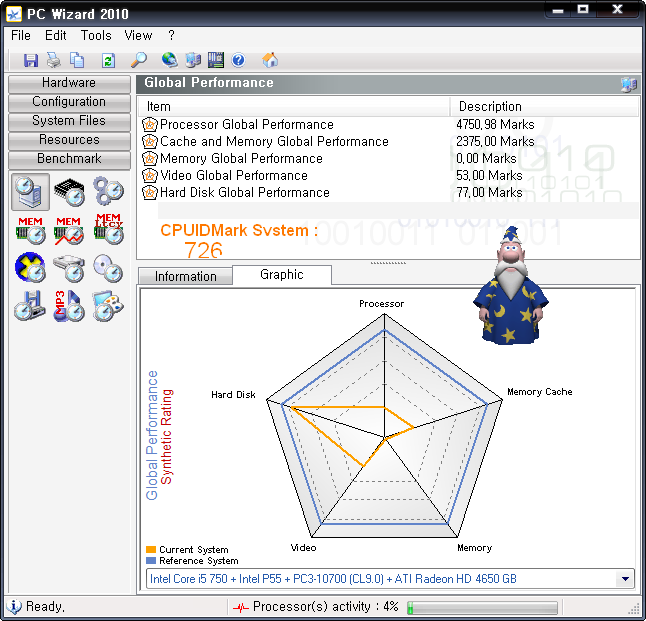This screenshot has height=621, width=646.
Task: Refresh data with green refresh icon
Action: click(108, 61)
